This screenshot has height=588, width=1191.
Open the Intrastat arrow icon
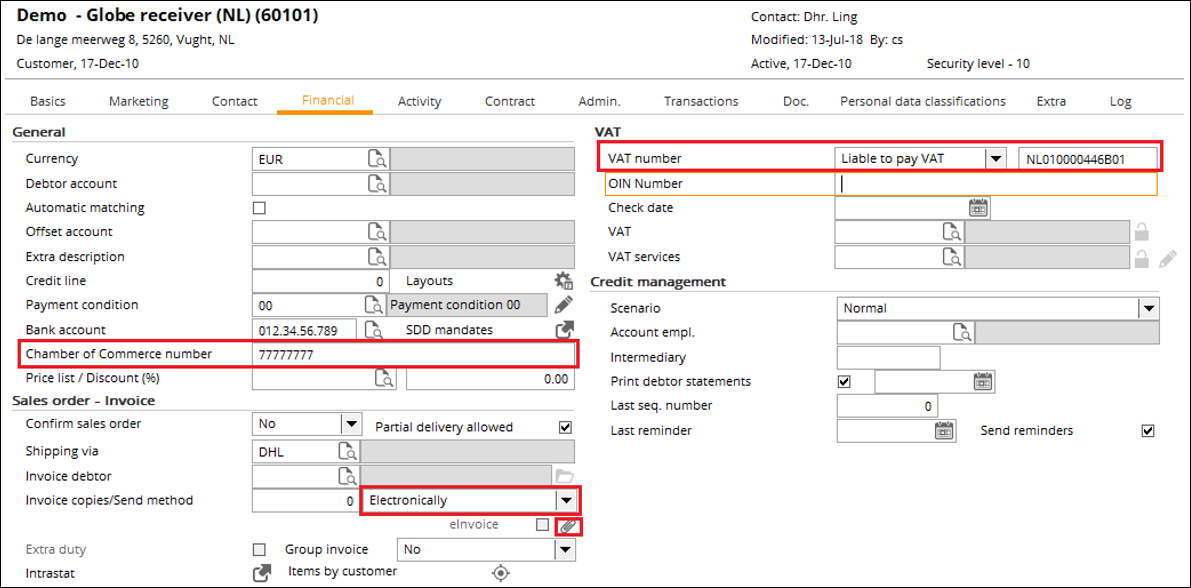pos(261,574)
